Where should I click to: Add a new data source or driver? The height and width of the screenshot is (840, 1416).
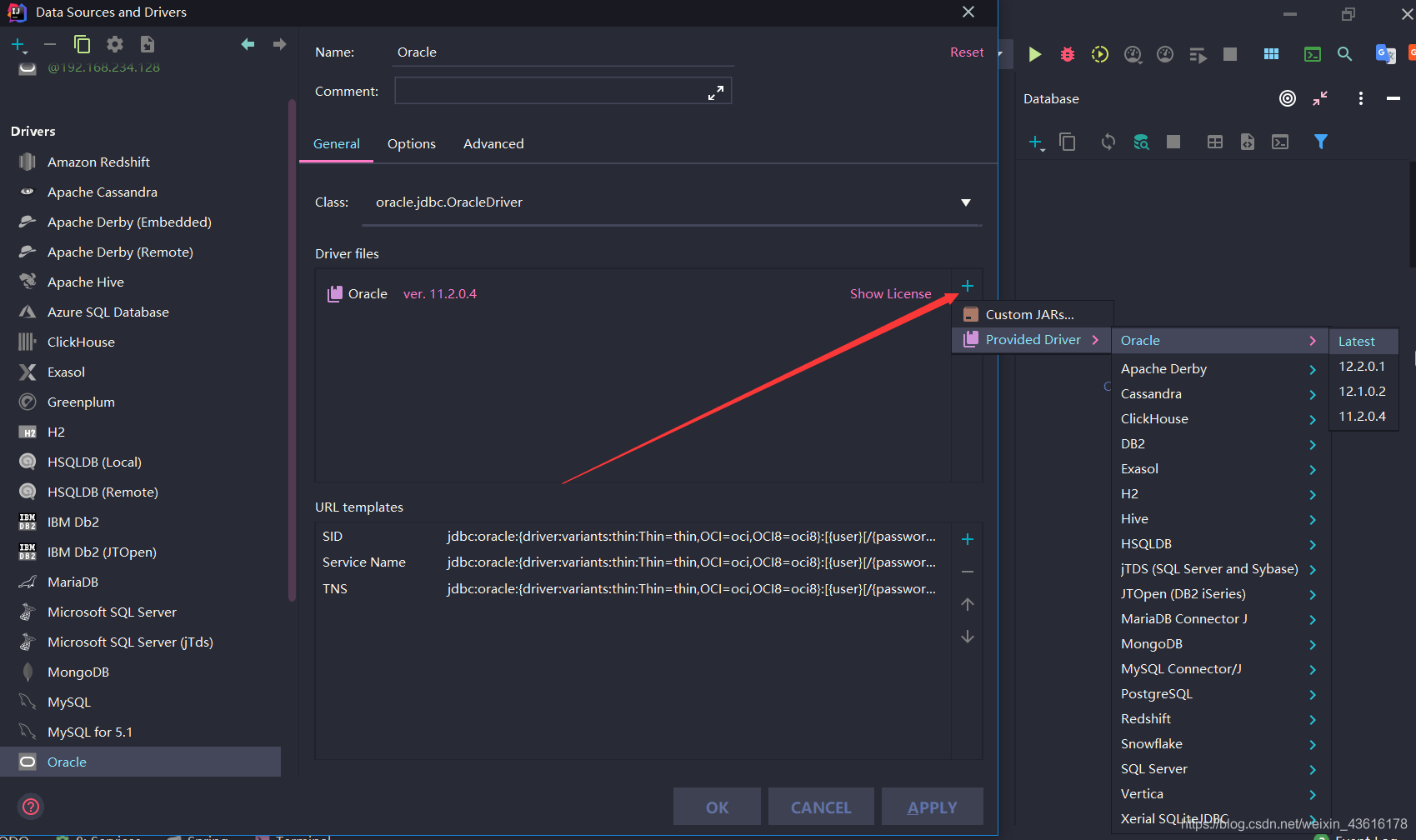tap(18, 45)
